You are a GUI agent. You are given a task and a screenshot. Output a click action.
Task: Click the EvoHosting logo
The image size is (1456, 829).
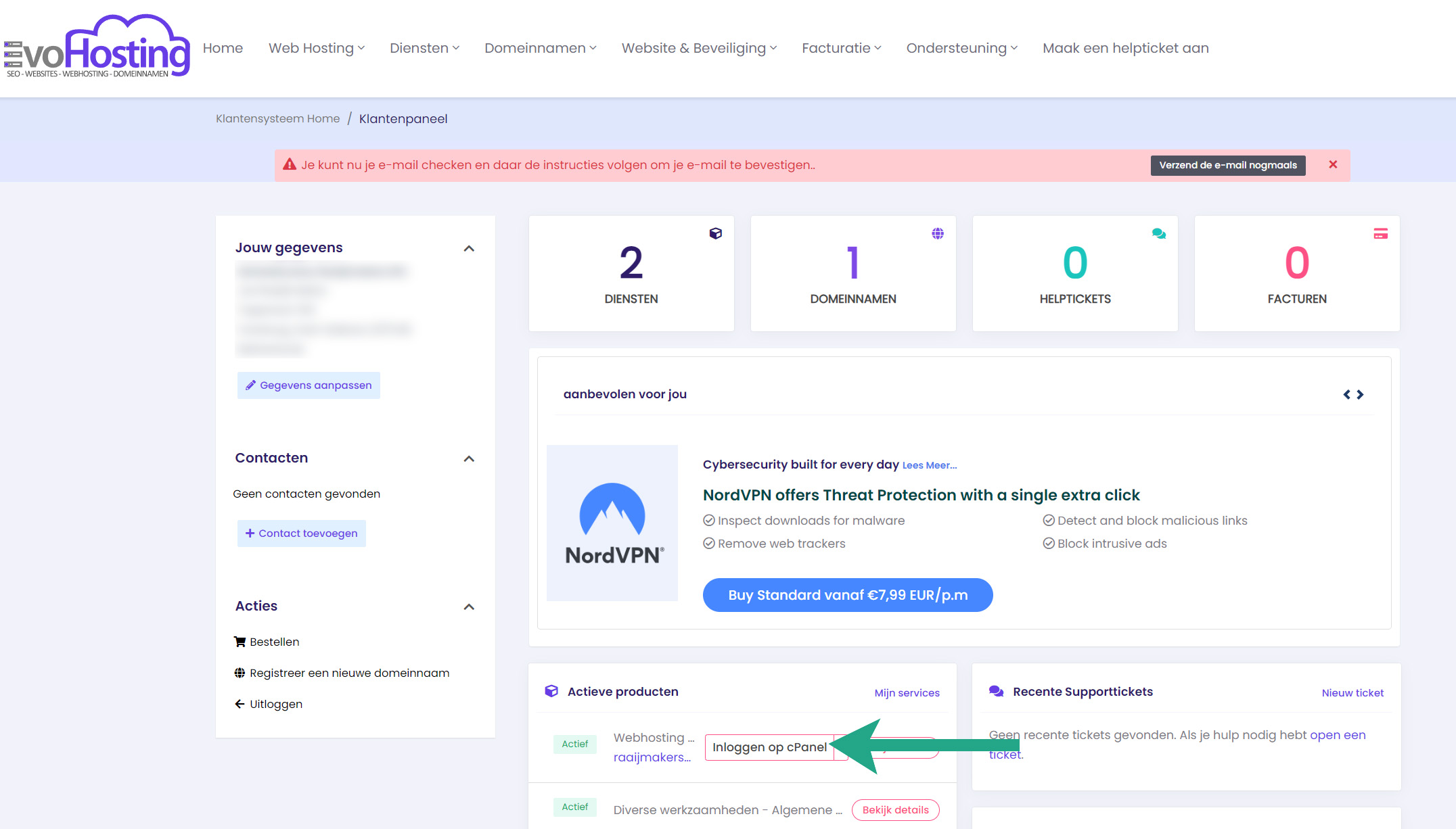tap(97, 47)
